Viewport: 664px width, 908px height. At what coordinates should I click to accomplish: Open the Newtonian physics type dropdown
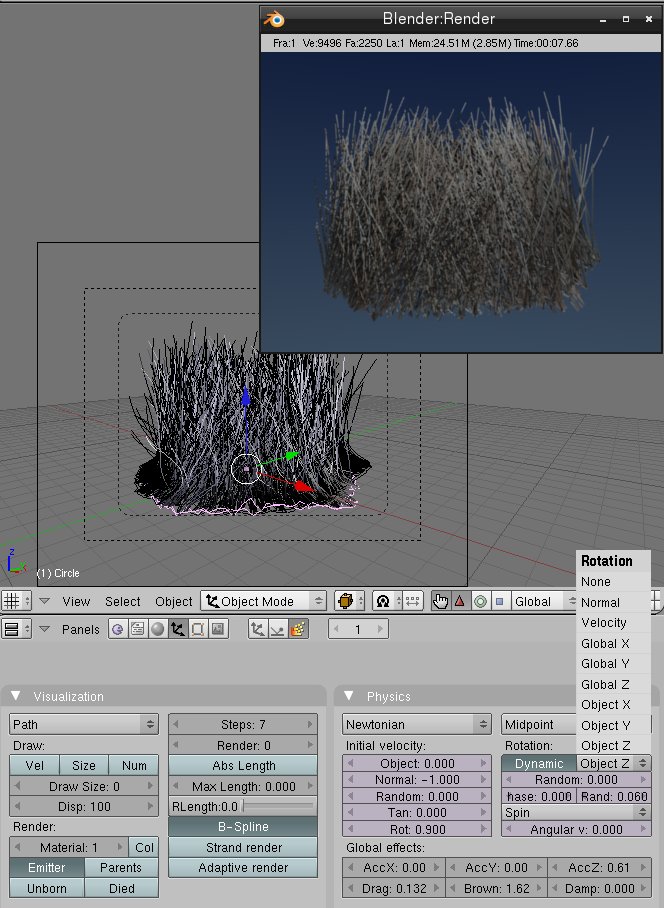[x=416, y=724]
